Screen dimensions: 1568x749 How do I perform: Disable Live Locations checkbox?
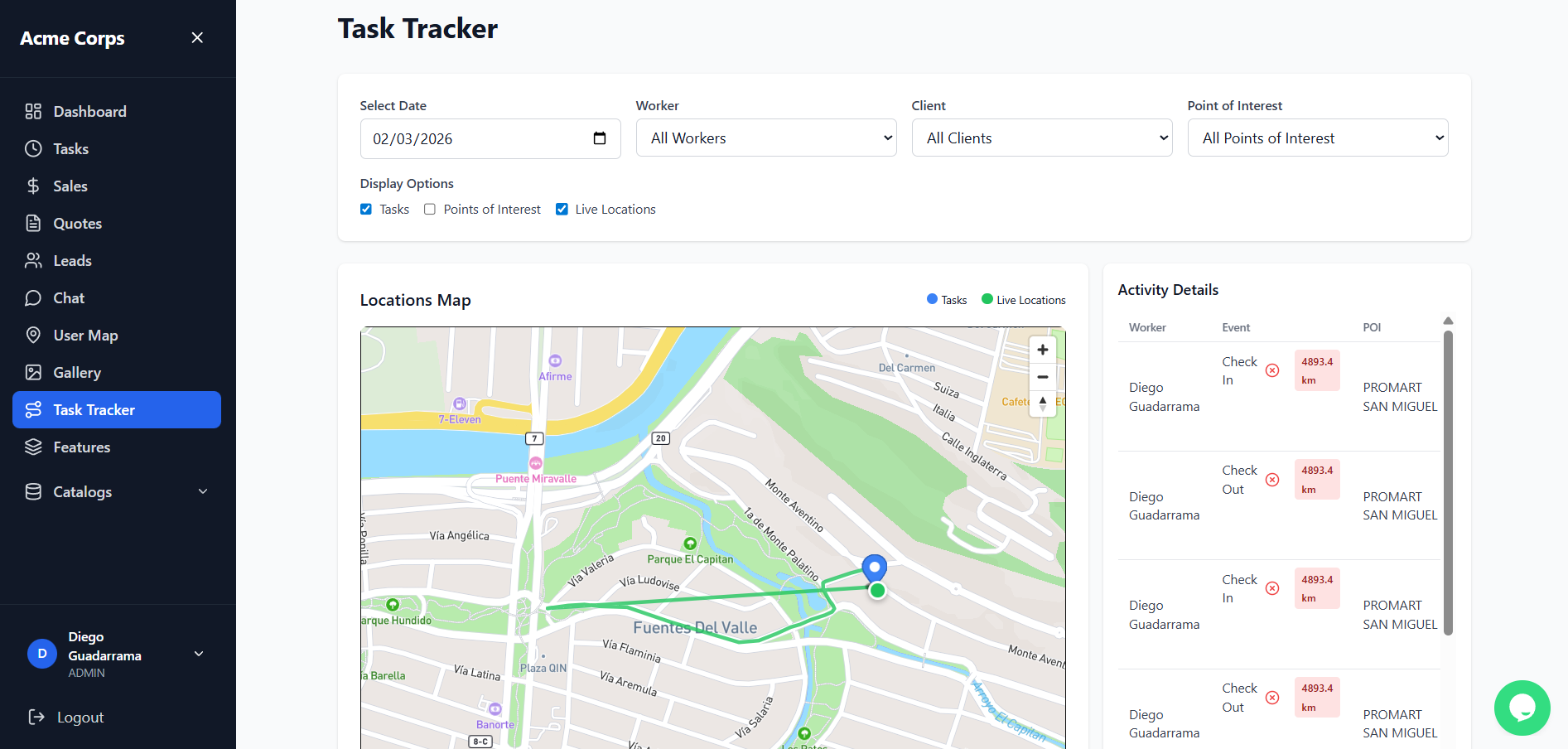pyautogui.click(x=562, y=210)
